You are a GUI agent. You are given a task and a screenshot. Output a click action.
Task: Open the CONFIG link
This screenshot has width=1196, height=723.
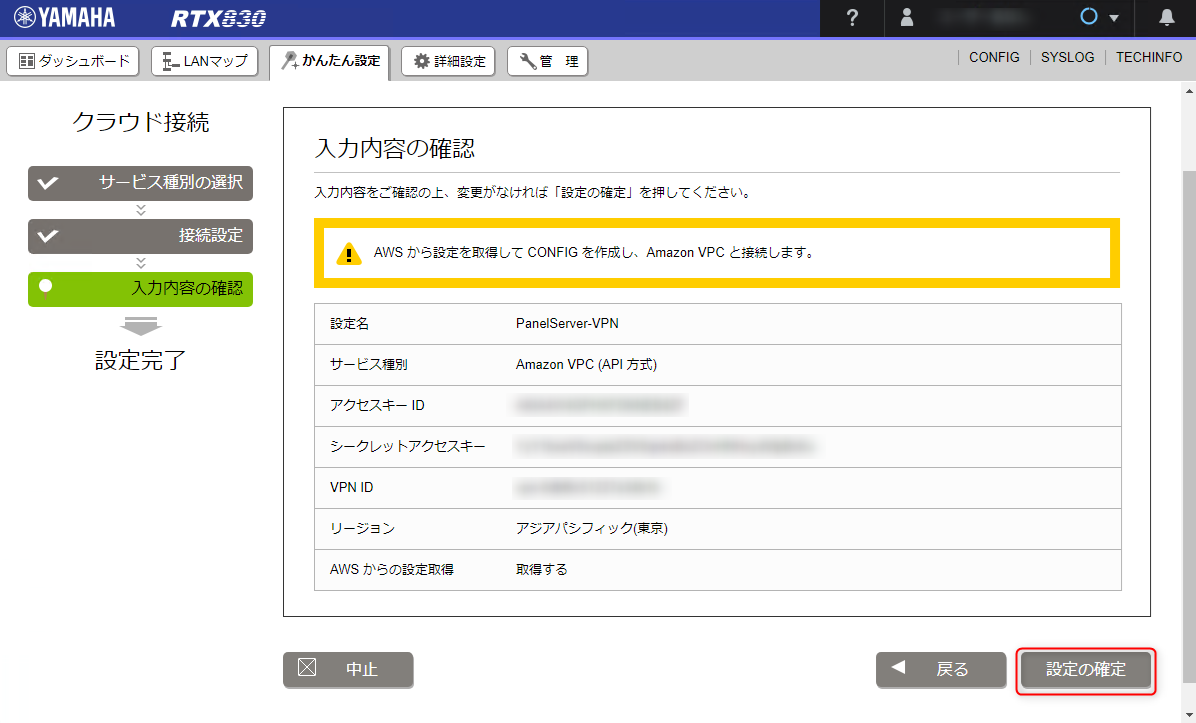click(994, 58)
